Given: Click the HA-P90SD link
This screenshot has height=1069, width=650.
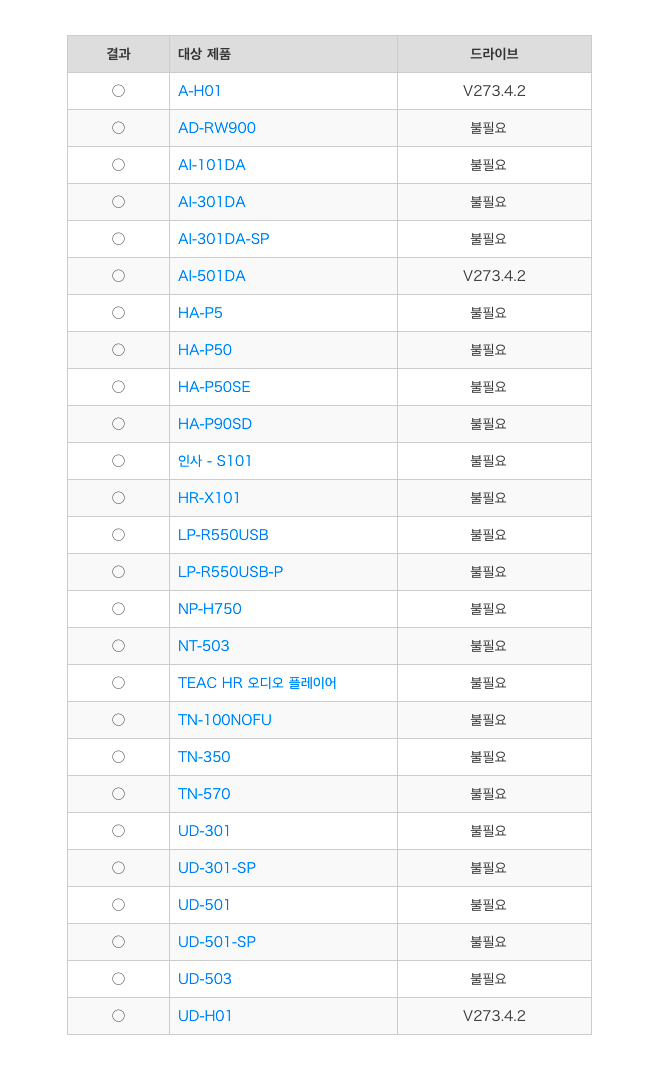Looking at the screenshot, I should point(215,424).
